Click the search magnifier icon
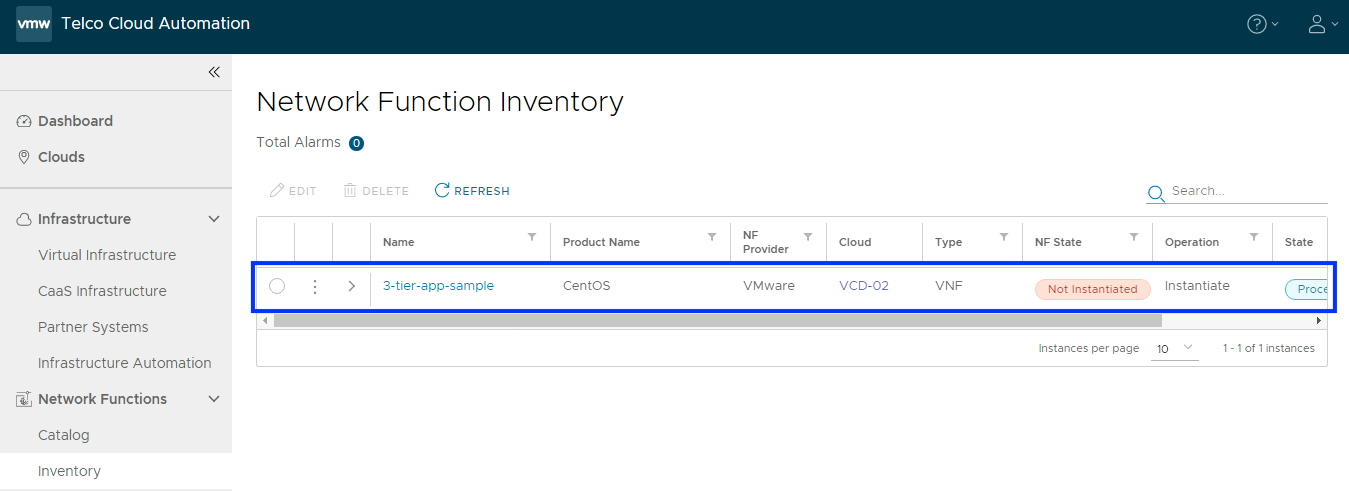The width and height of the screenshot is (1349, 491). pos(1156,193)
